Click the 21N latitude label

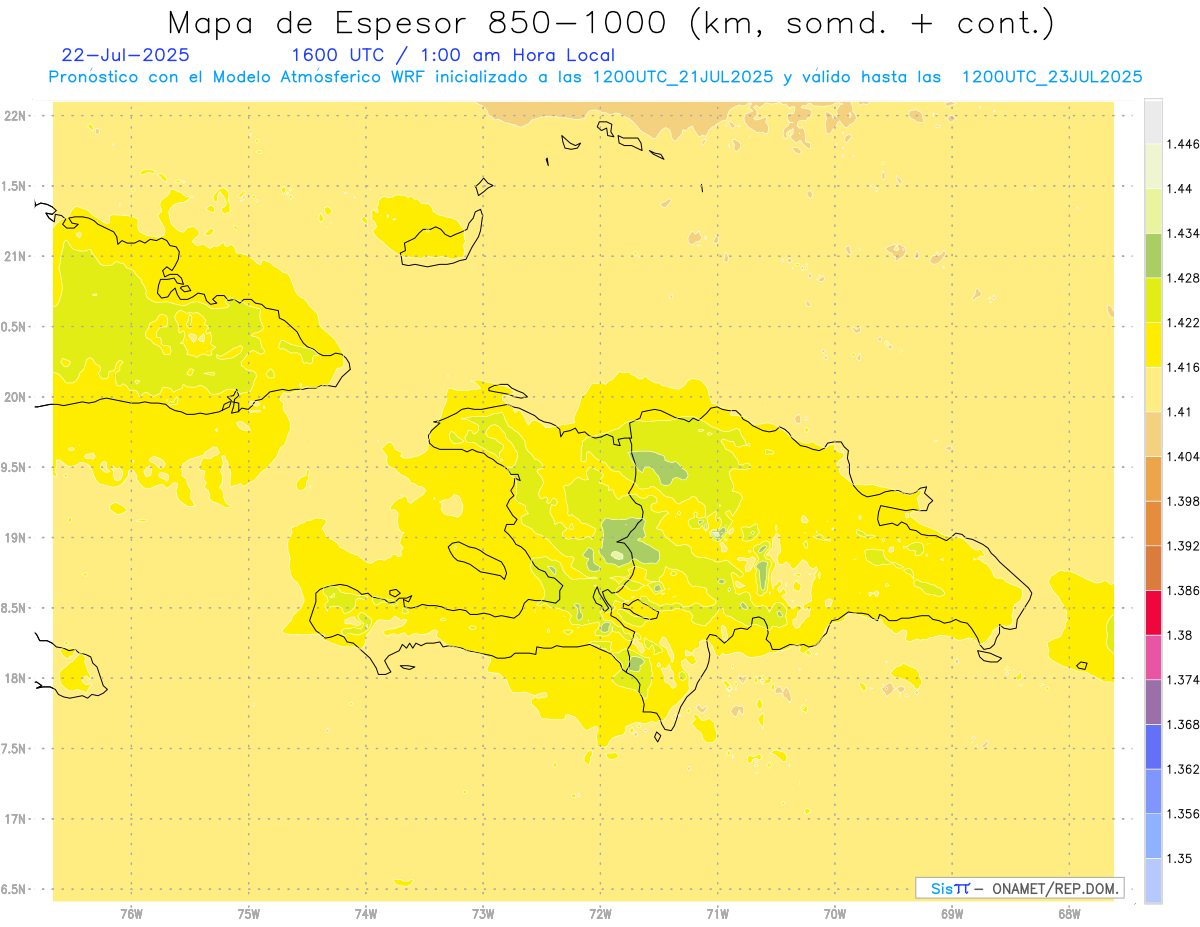[x=17, y=256]
